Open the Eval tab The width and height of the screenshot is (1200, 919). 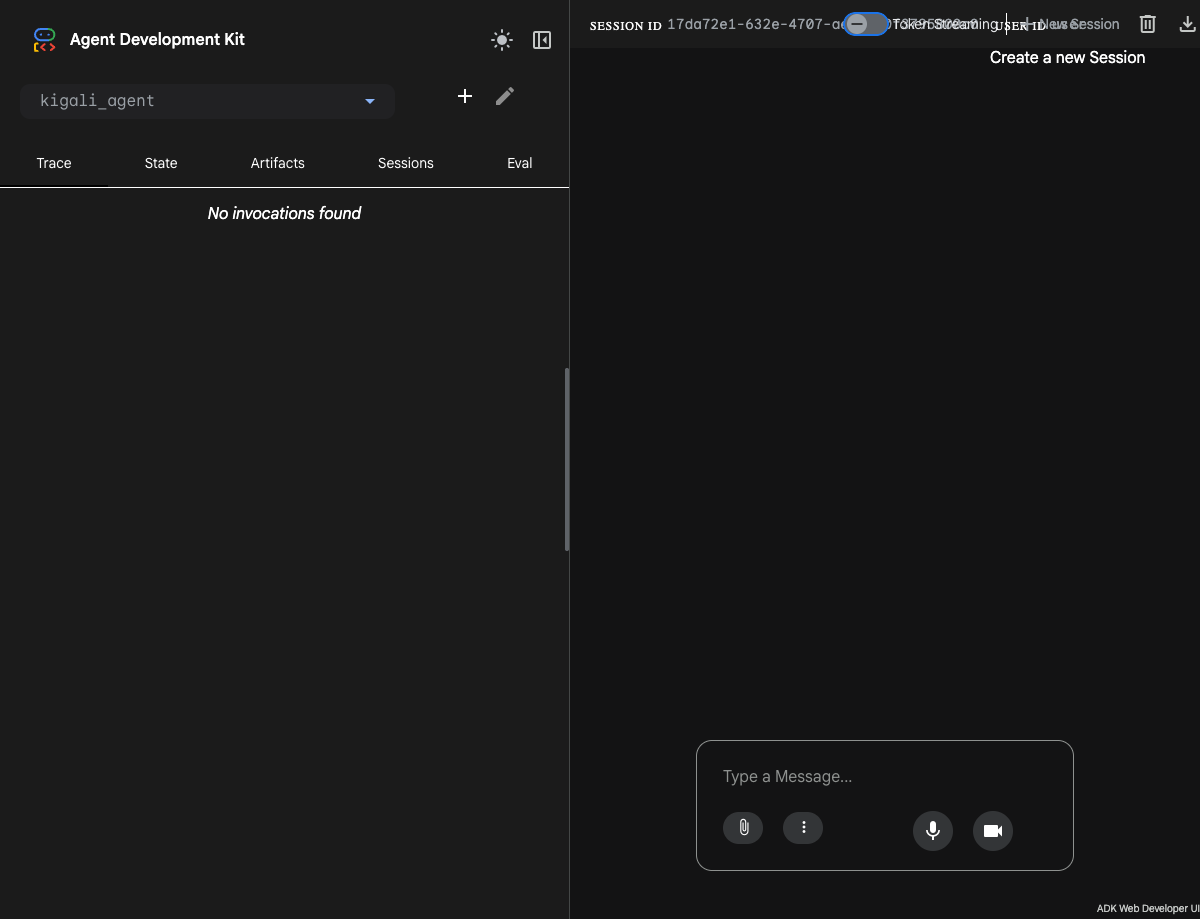520,163
